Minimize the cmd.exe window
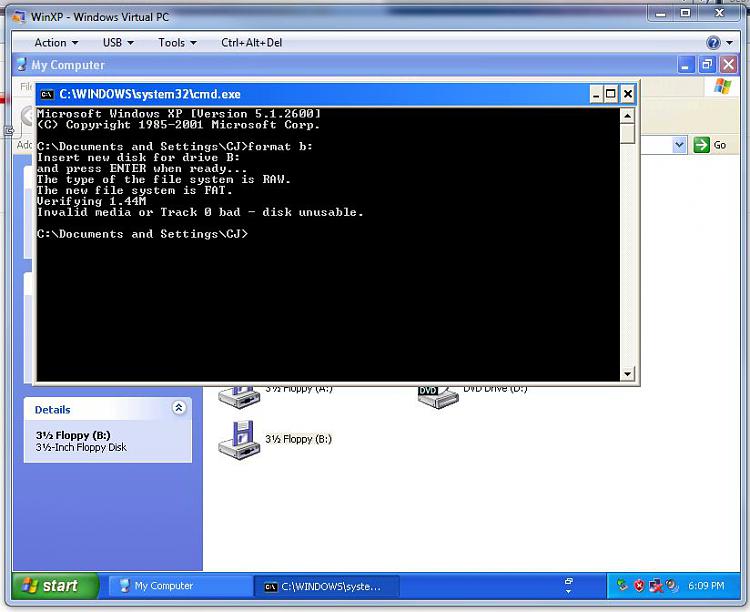The height and width of the screenshot is (612, 750). (x=596, y=94)
